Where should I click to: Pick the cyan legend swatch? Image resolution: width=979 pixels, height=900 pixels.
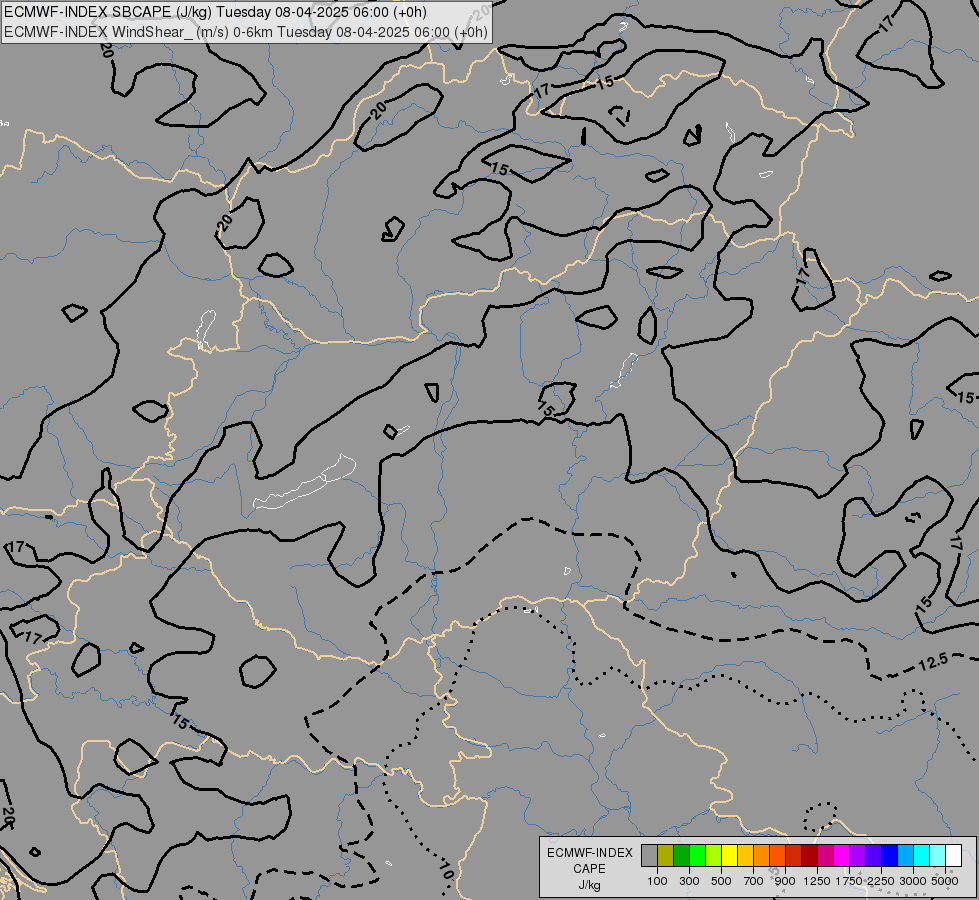(922, 856)
